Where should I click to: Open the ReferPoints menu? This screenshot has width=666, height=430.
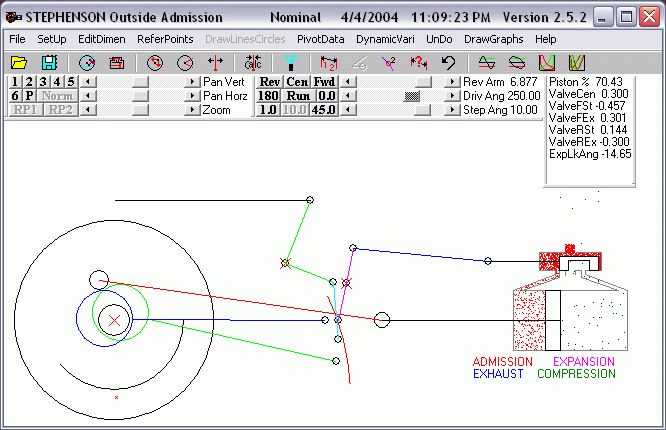[165, 39]
